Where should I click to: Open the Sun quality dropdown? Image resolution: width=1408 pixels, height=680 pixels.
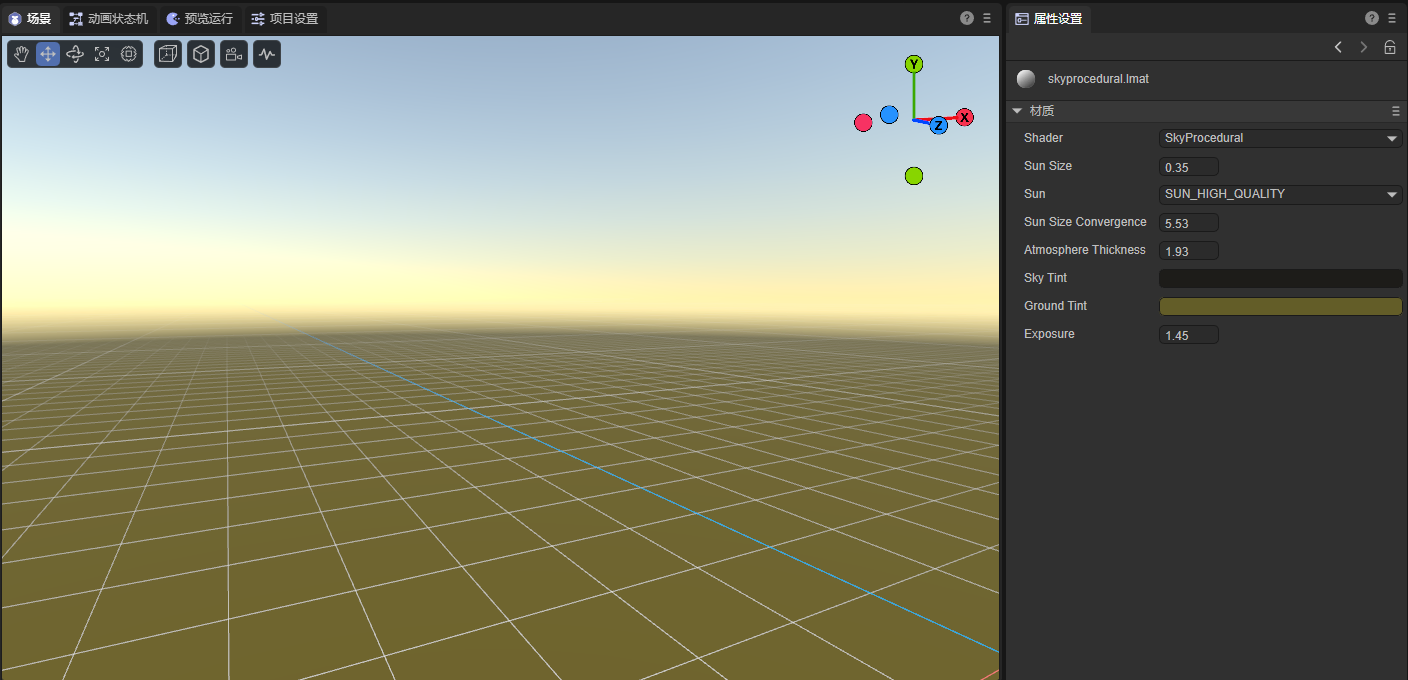pos(1280,194)
